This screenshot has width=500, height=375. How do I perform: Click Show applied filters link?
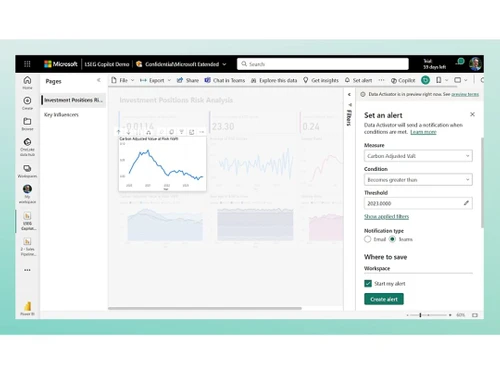[x=386, y=217]
